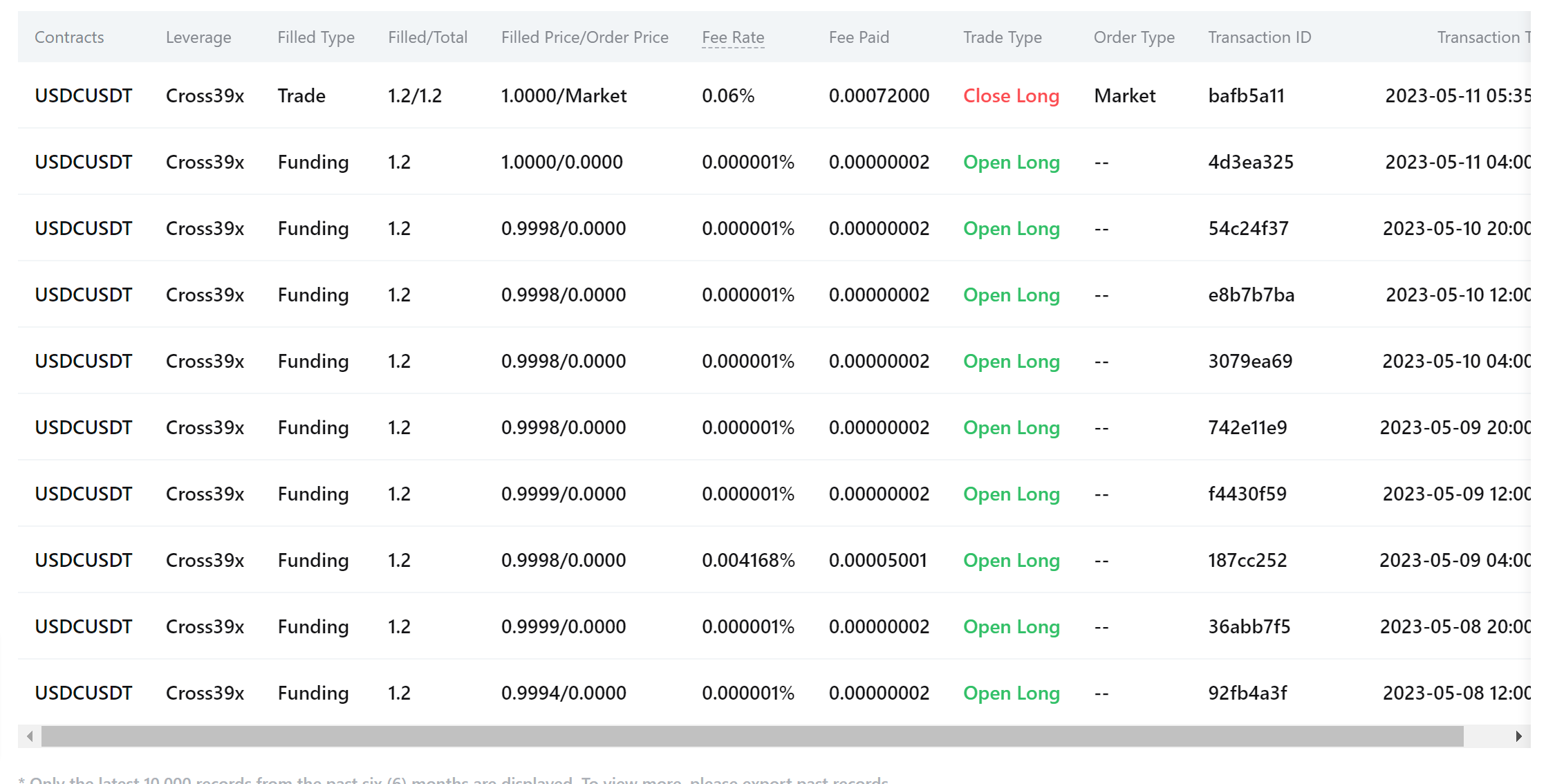Select the Close Long trade type cell
Viewport: 1564px width, 784px height.
pos(1011,95)
